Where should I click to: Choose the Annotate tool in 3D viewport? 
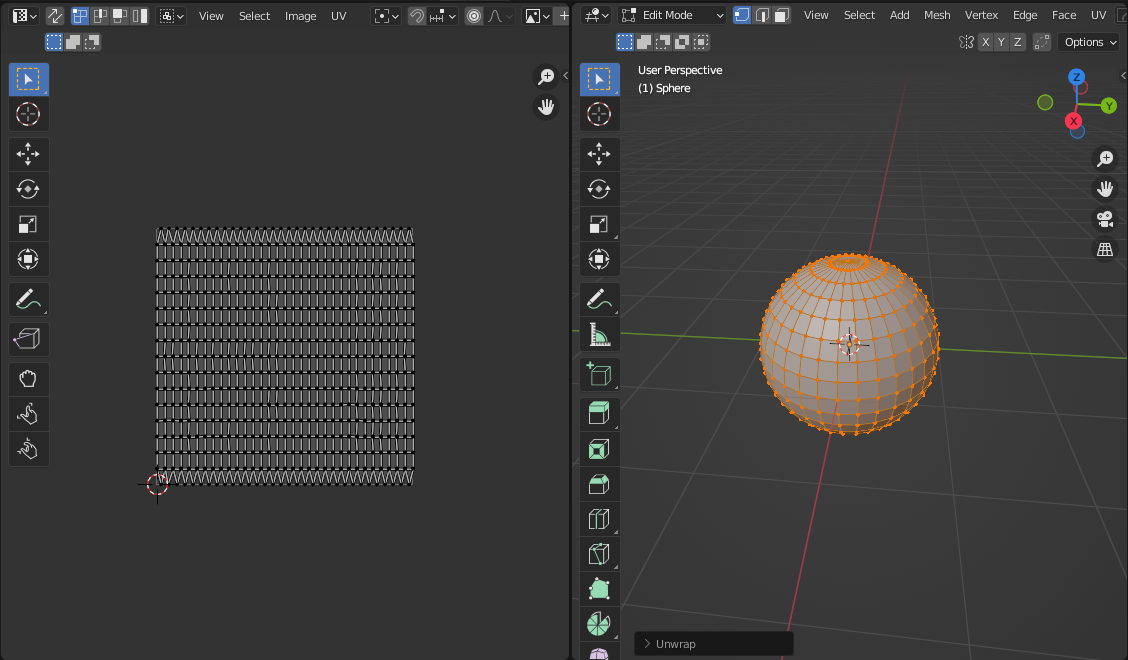point(599,299)
